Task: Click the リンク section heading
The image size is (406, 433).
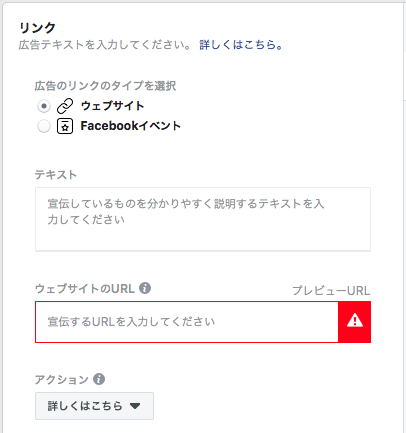Action: pos(37,28)
